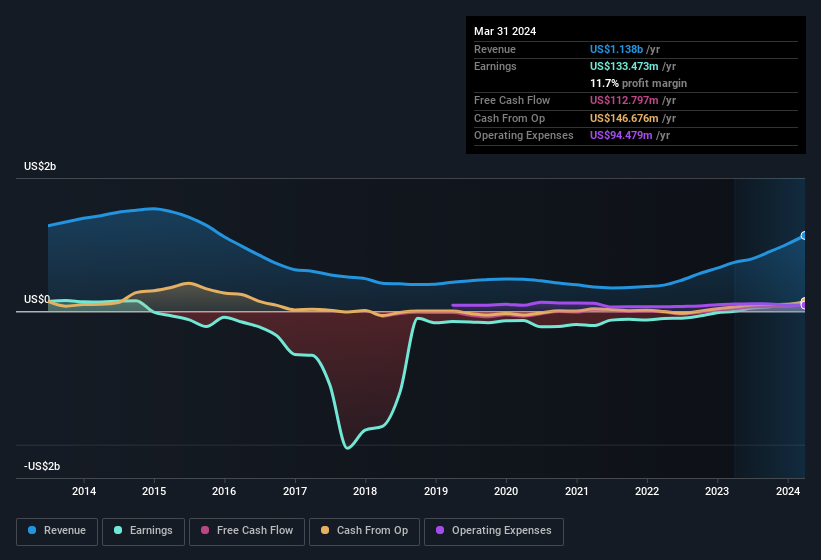Click the US$1.138b revenue value in tooltip
This screenshot has width=821, height=560.
coord(617,49)
